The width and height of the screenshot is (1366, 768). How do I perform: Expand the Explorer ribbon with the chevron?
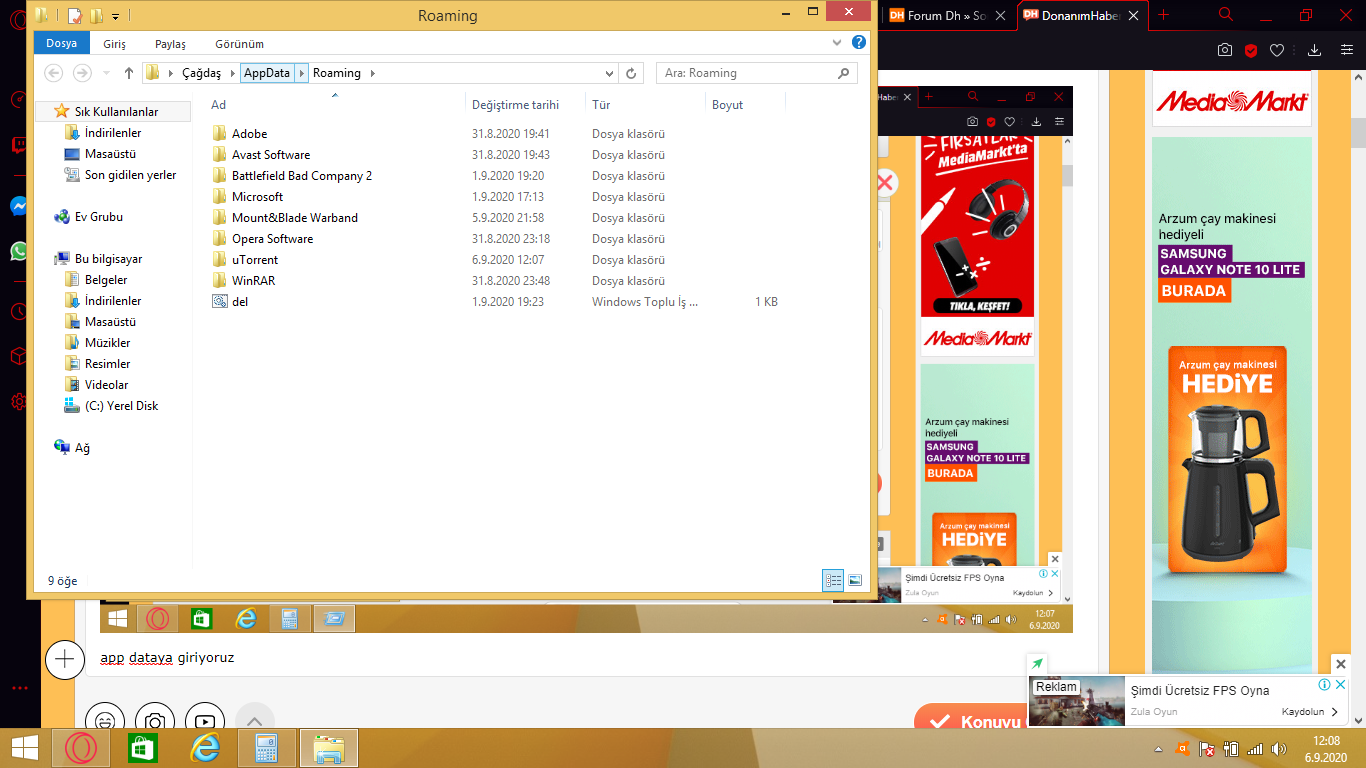pyautogui.click(x=838, y=43)
